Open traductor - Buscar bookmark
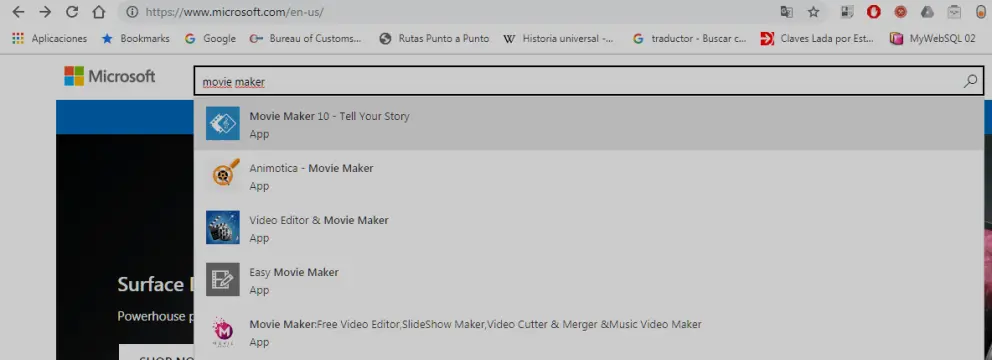Screen dimensions: 992x360 click(690, 39)
